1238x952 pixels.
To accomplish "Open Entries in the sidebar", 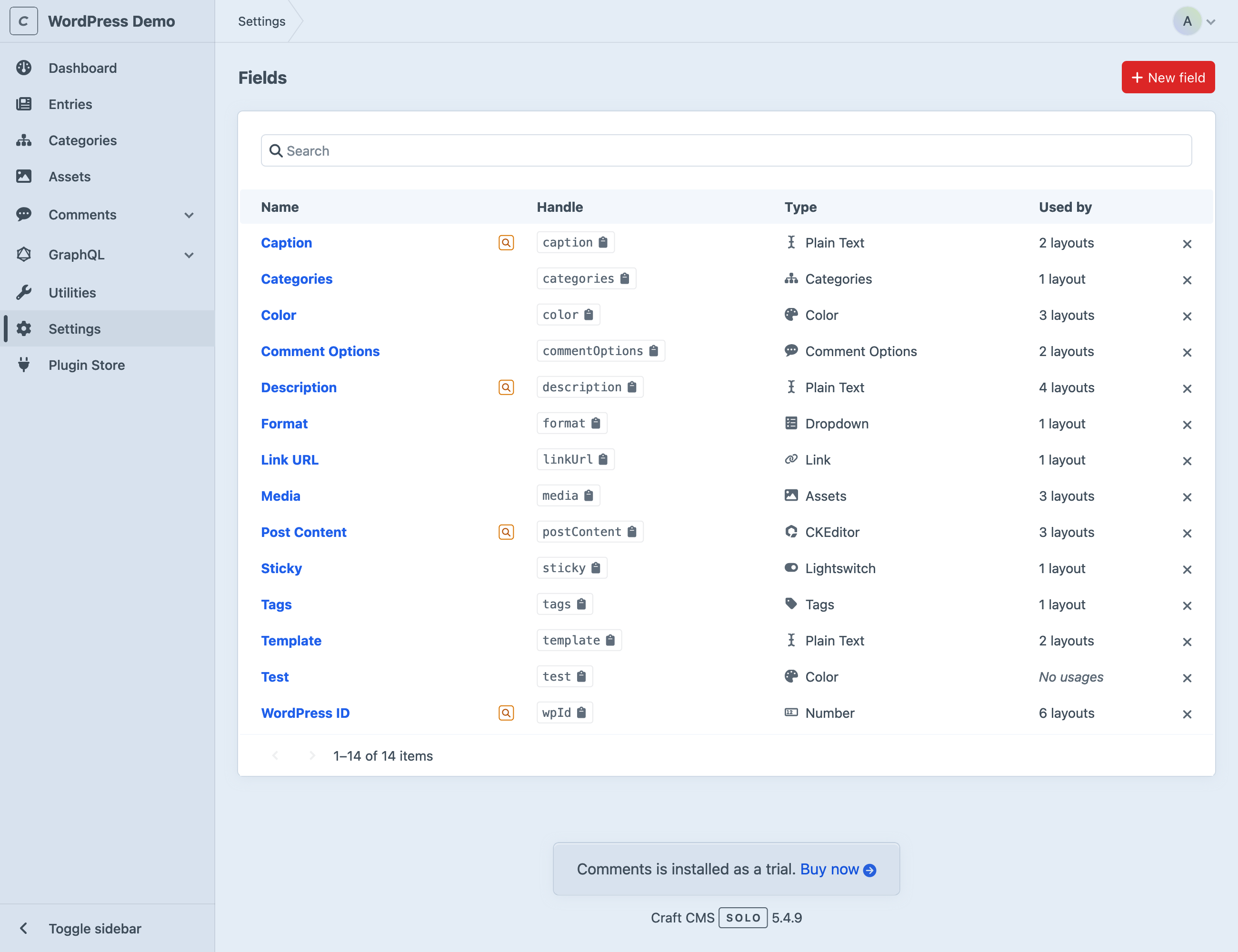I will 108,104.
